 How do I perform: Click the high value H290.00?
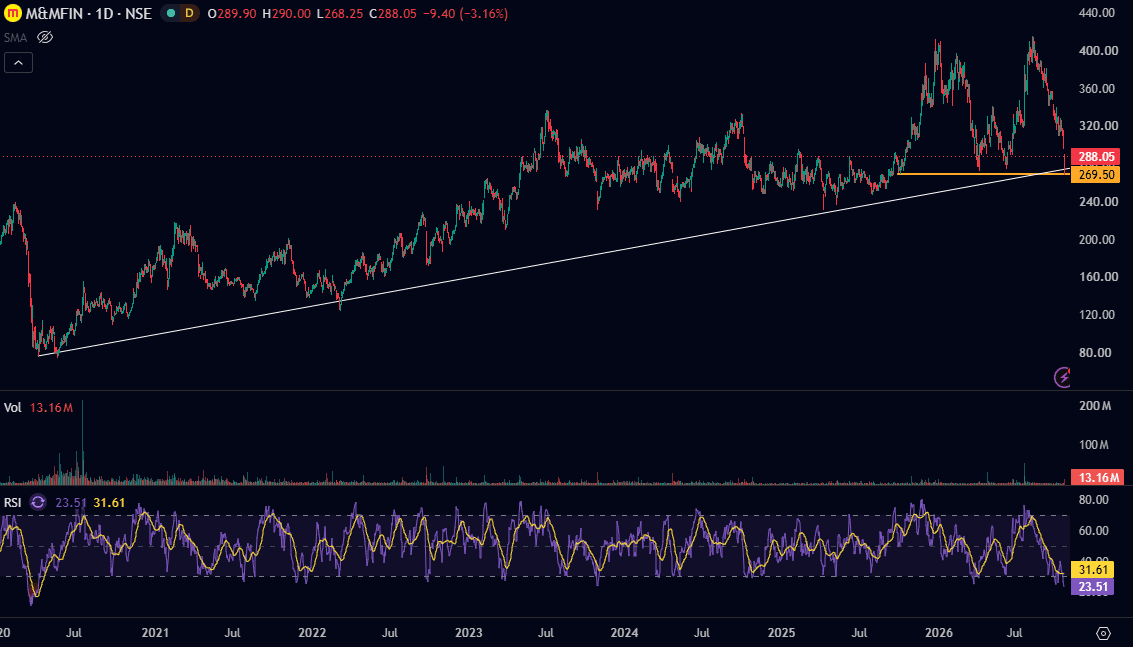click(x=286, y=14)
